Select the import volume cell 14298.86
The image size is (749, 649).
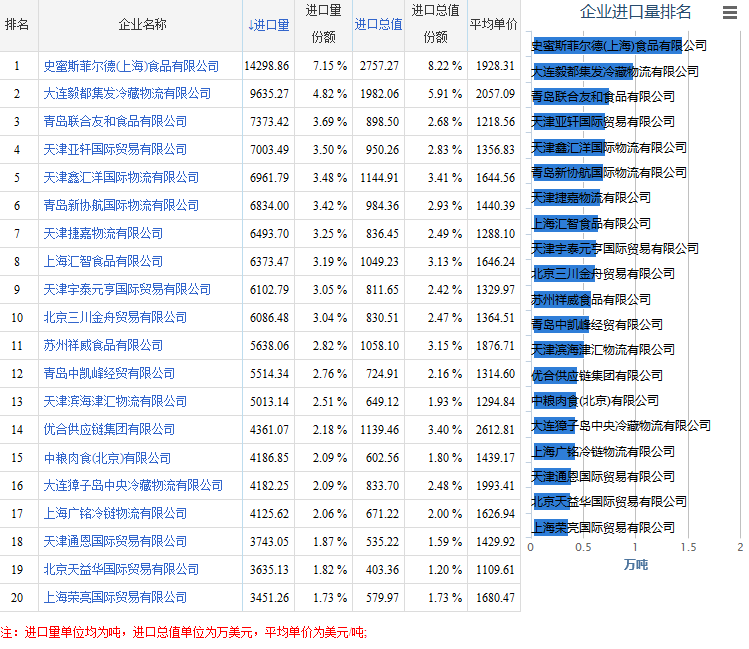267,66
